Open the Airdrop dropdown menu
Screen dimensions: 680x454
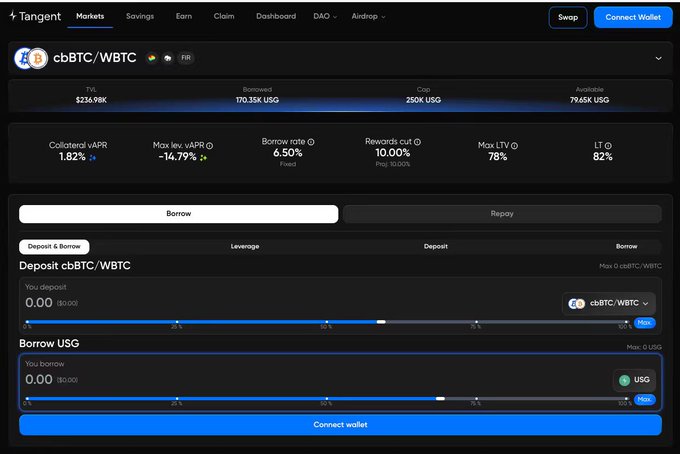pos(368,16)
